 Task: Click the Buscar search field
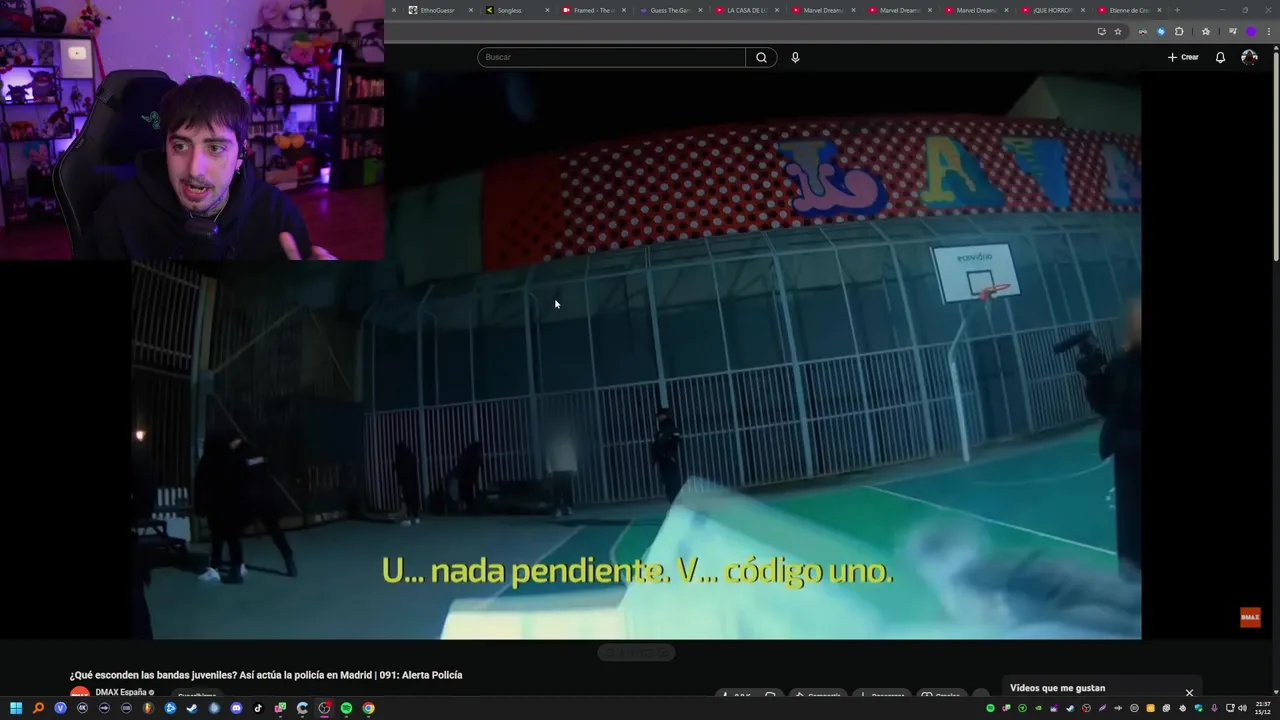pos(611,57)
